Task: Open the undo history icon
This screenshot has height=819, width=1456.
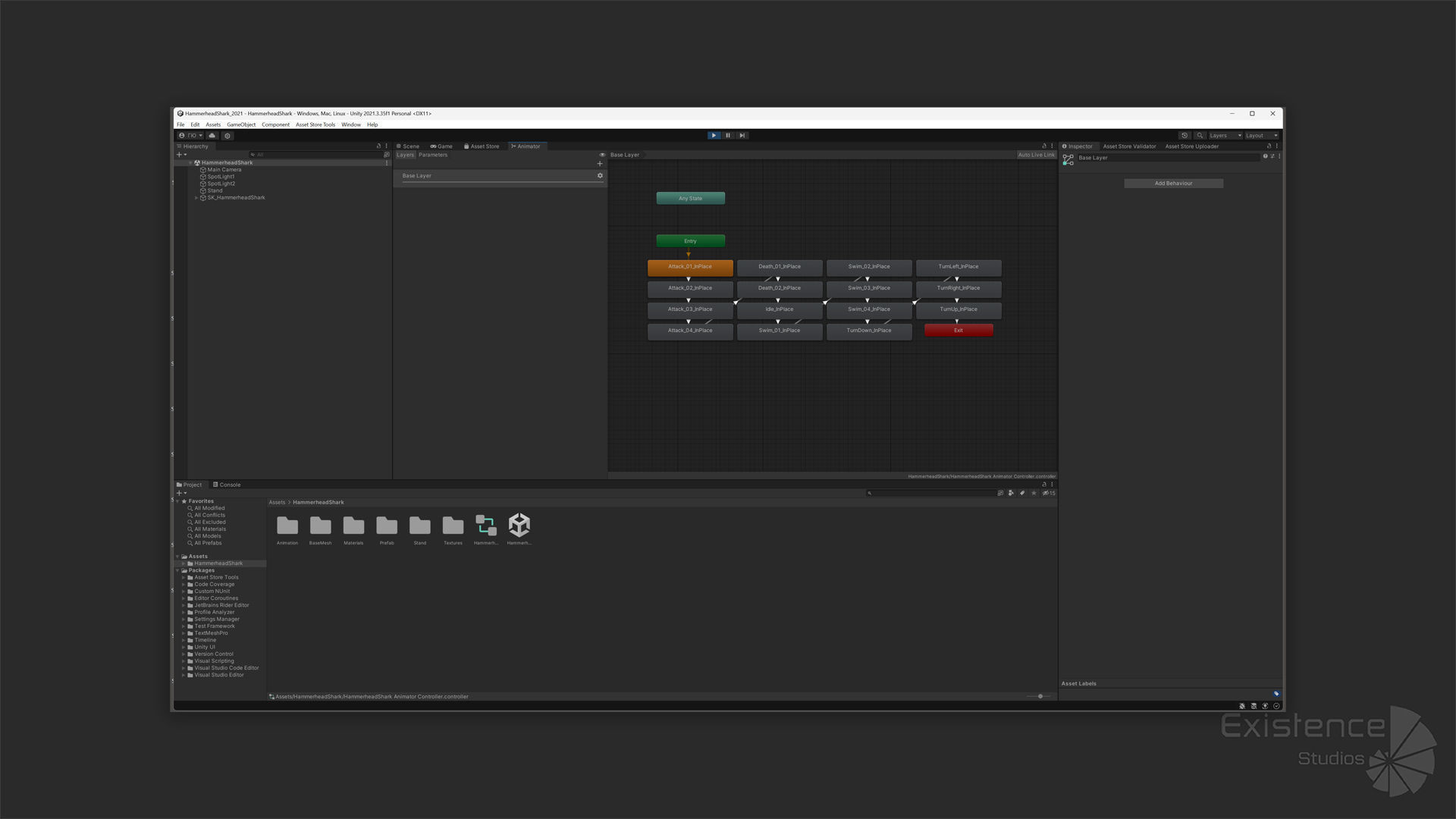Action: pos(1185,136)
